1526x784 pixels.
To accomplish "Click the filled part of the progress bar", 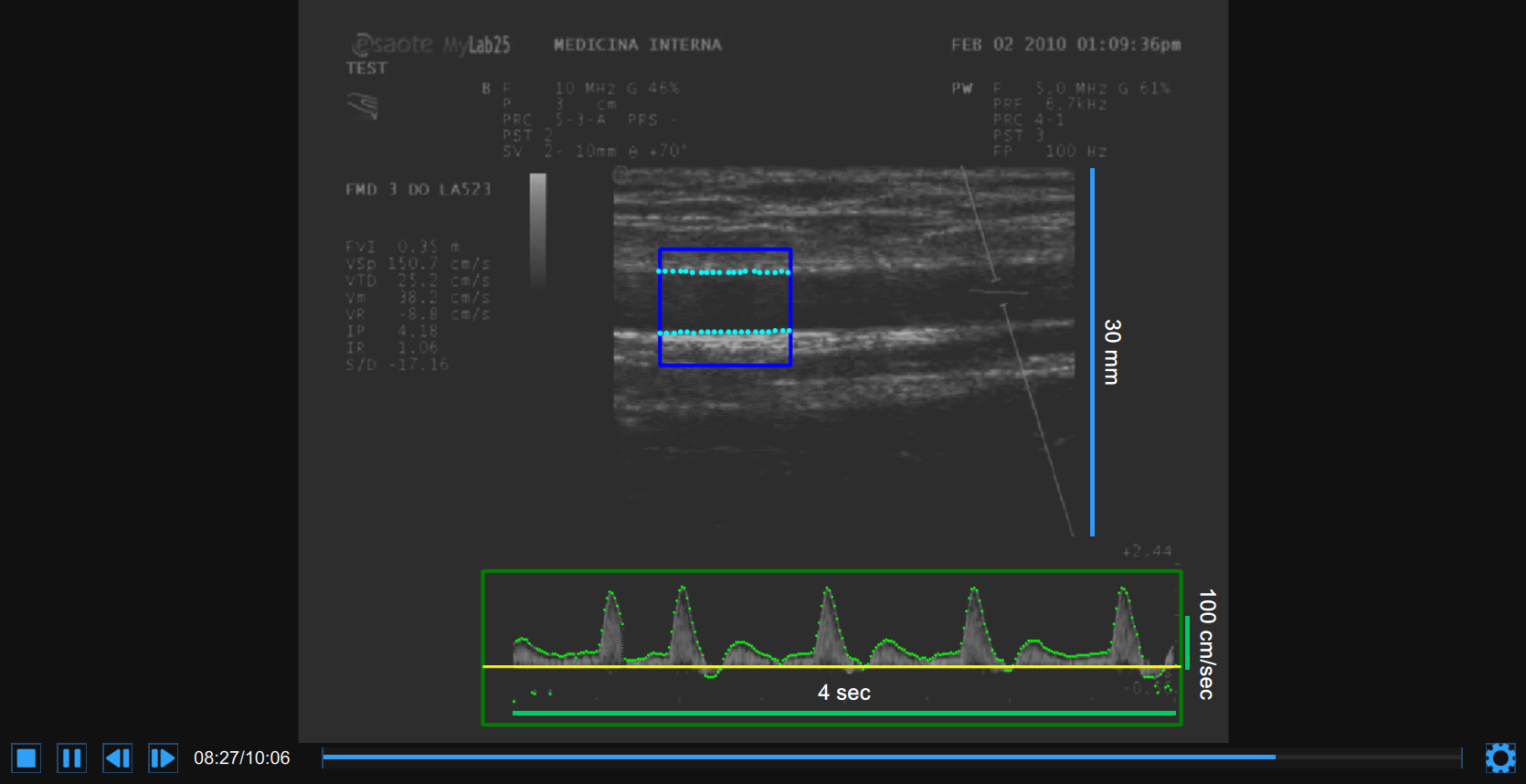I will click(795, 757).
